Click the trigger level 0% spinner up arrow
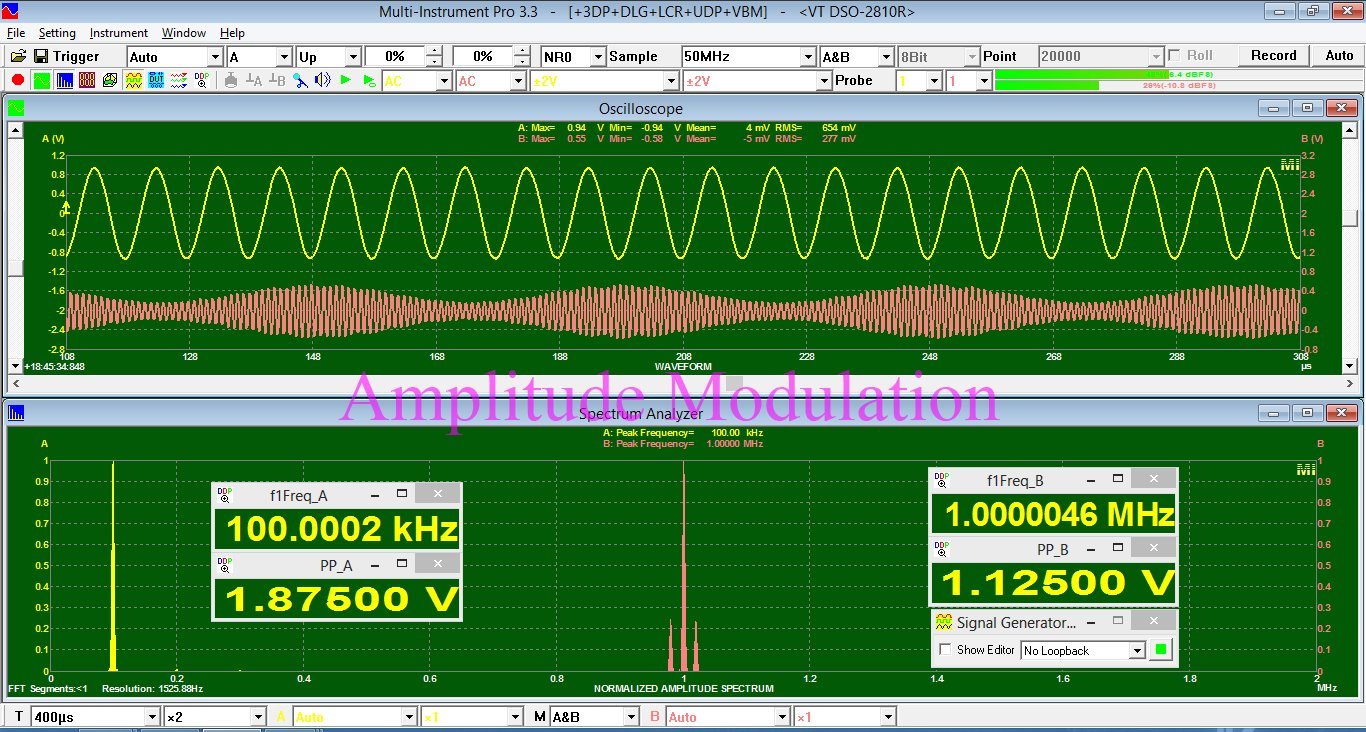1366x732 pixels. (433, 51)
